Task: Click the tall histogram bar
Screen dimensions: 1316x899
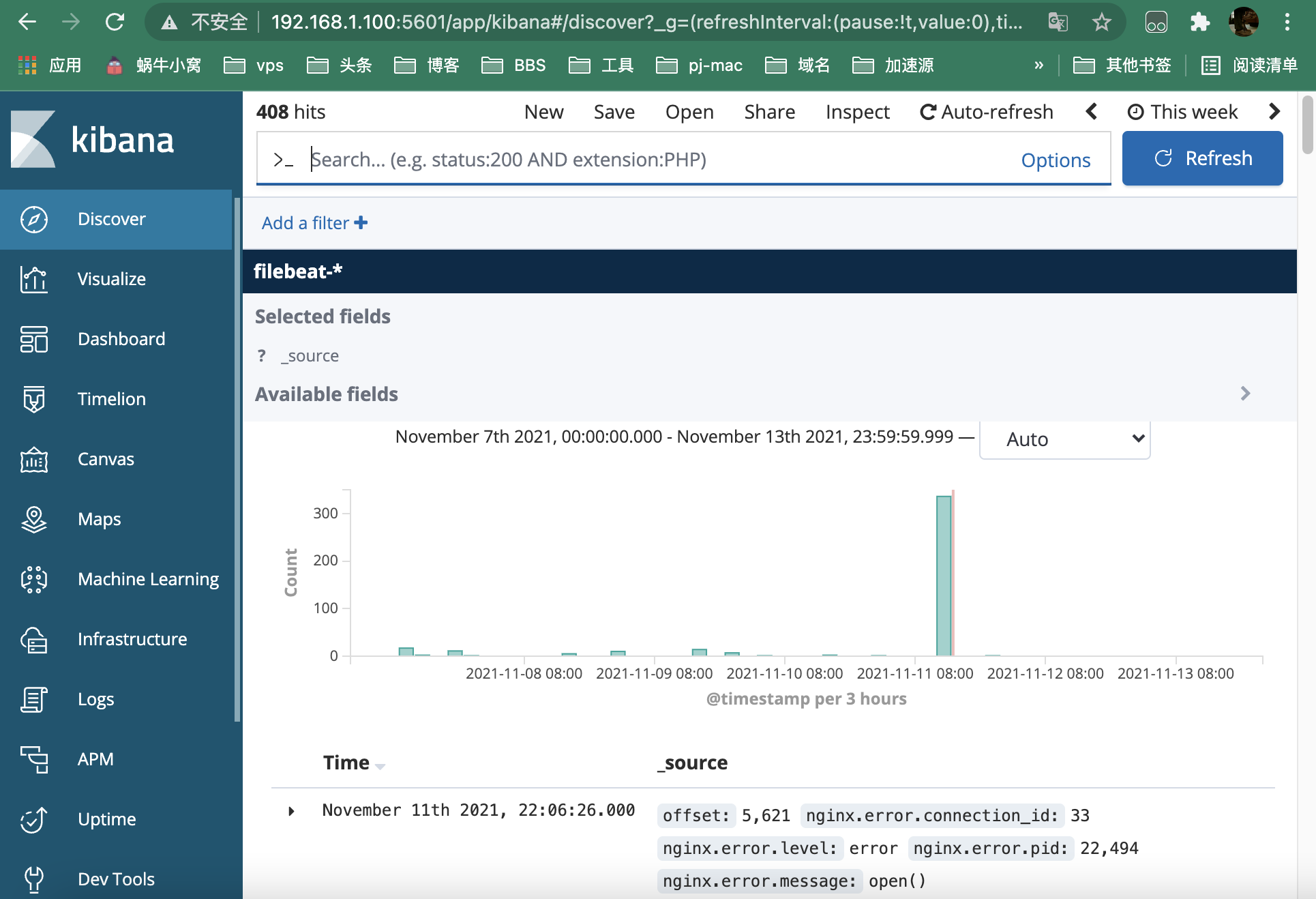Action: (943, 575)
